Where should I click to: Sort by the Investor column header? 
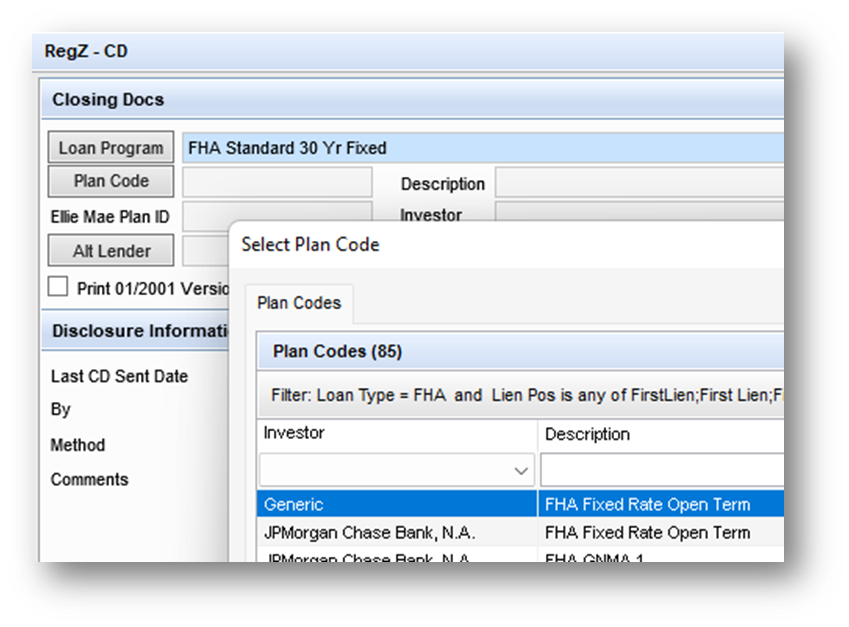point(396,434)
